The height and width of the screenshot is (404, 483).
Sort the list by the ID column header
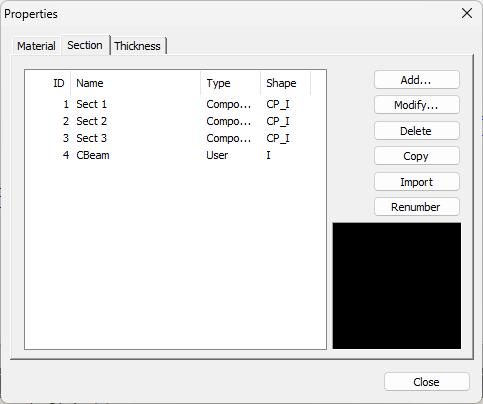tap(48, 83)
